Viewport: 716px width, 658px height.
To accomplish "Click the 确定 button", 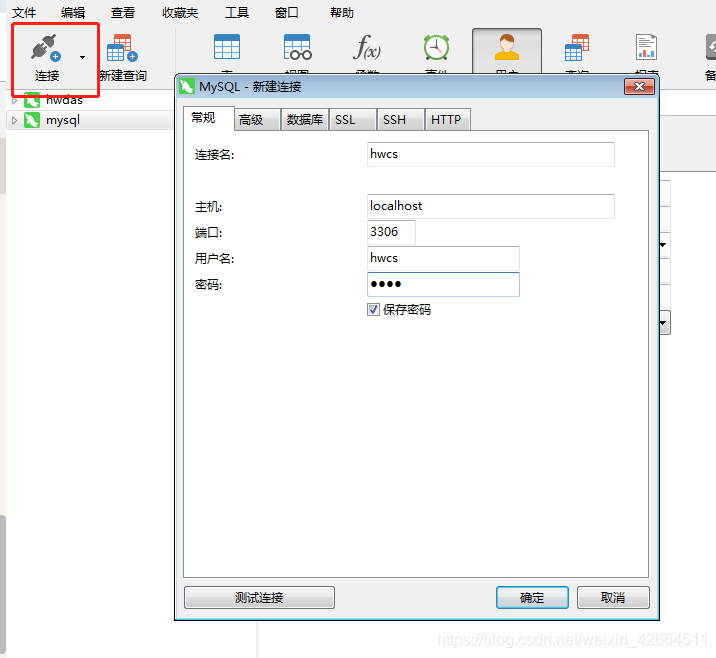I will (x=532, y=597).
